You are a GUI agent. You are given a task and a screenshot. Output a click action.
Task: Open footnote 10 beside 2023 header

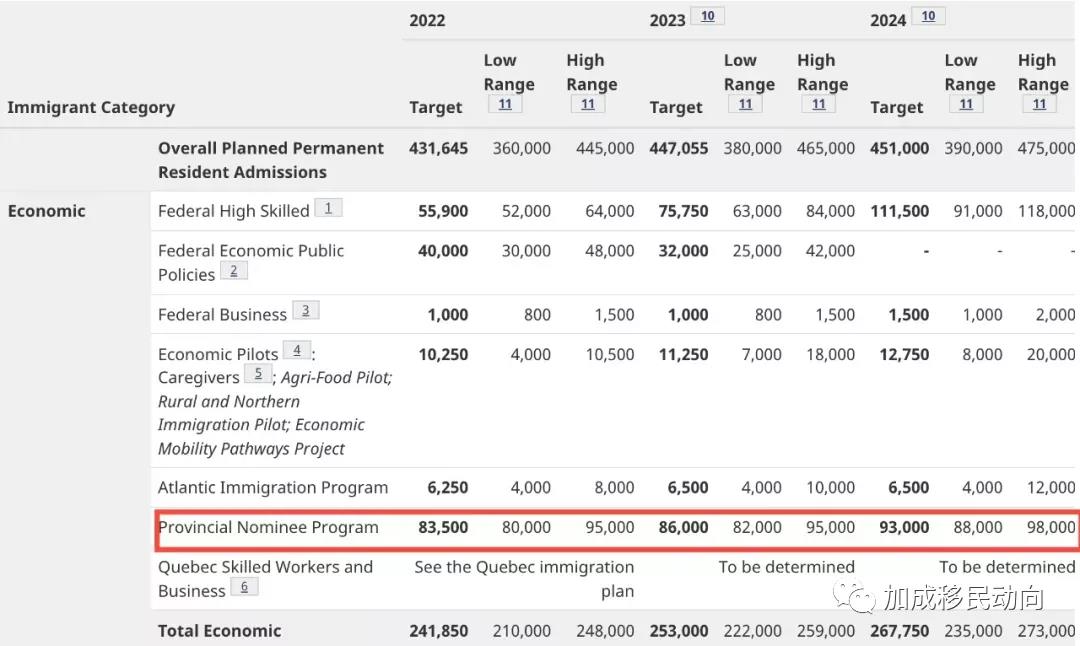pos(707,16)
